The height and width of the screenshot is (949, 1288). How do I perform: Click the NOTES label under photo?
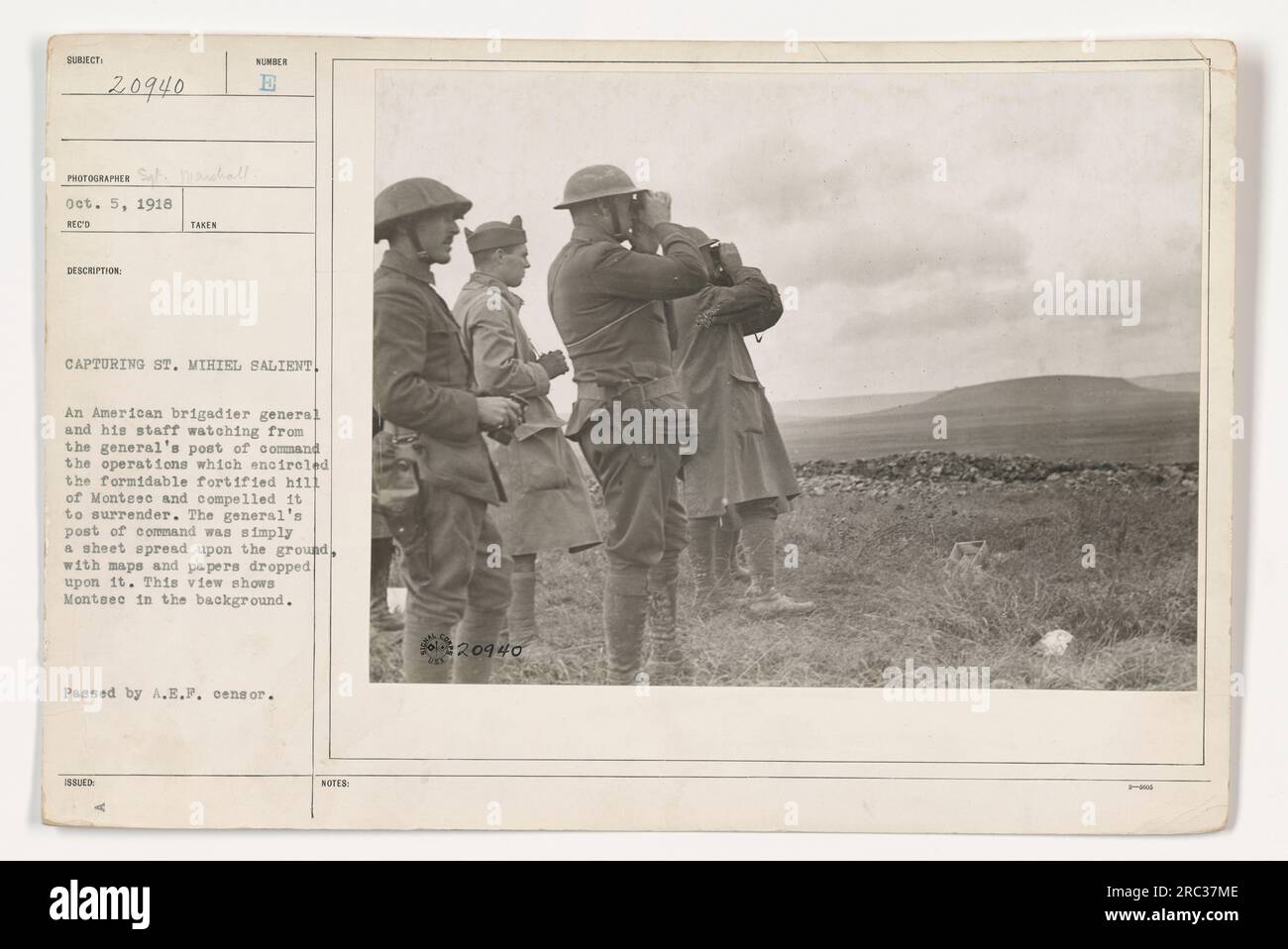pos(336,784)
